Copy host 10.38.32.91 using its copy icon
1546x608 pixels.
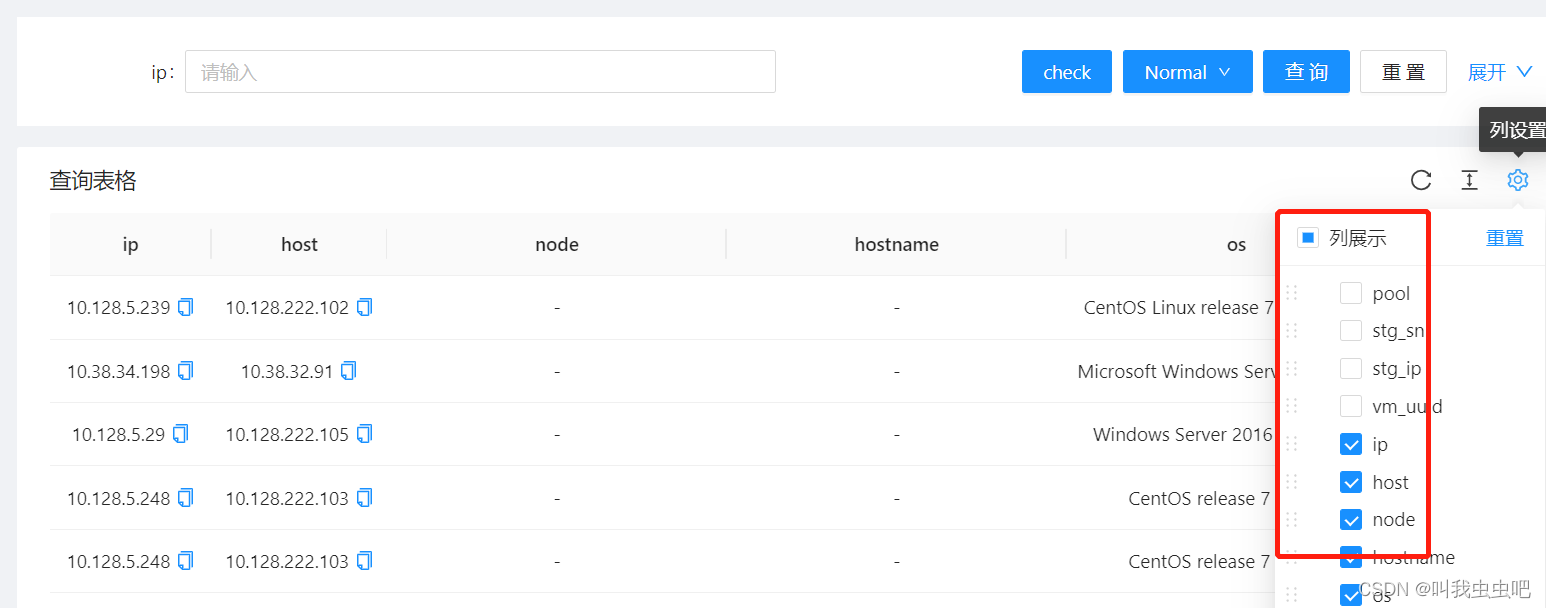(x=347, y=370)
